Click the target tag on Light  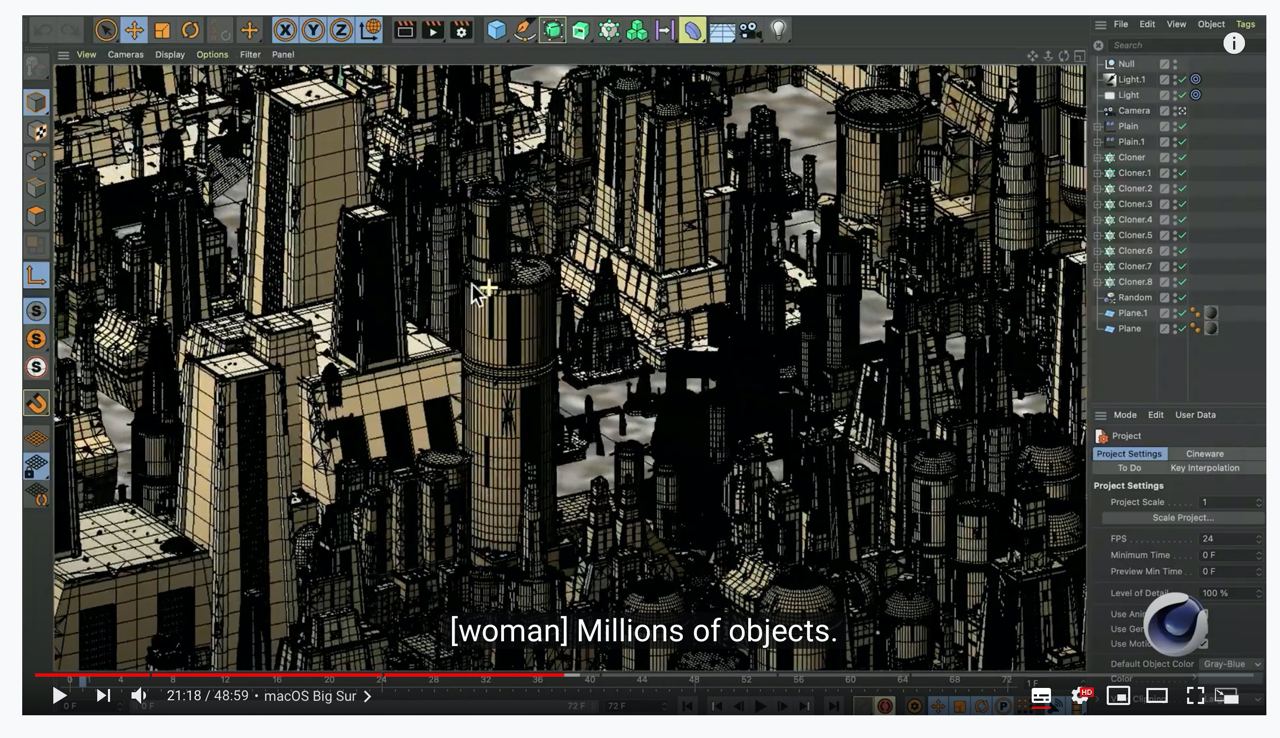click(x=1196, y=95)
